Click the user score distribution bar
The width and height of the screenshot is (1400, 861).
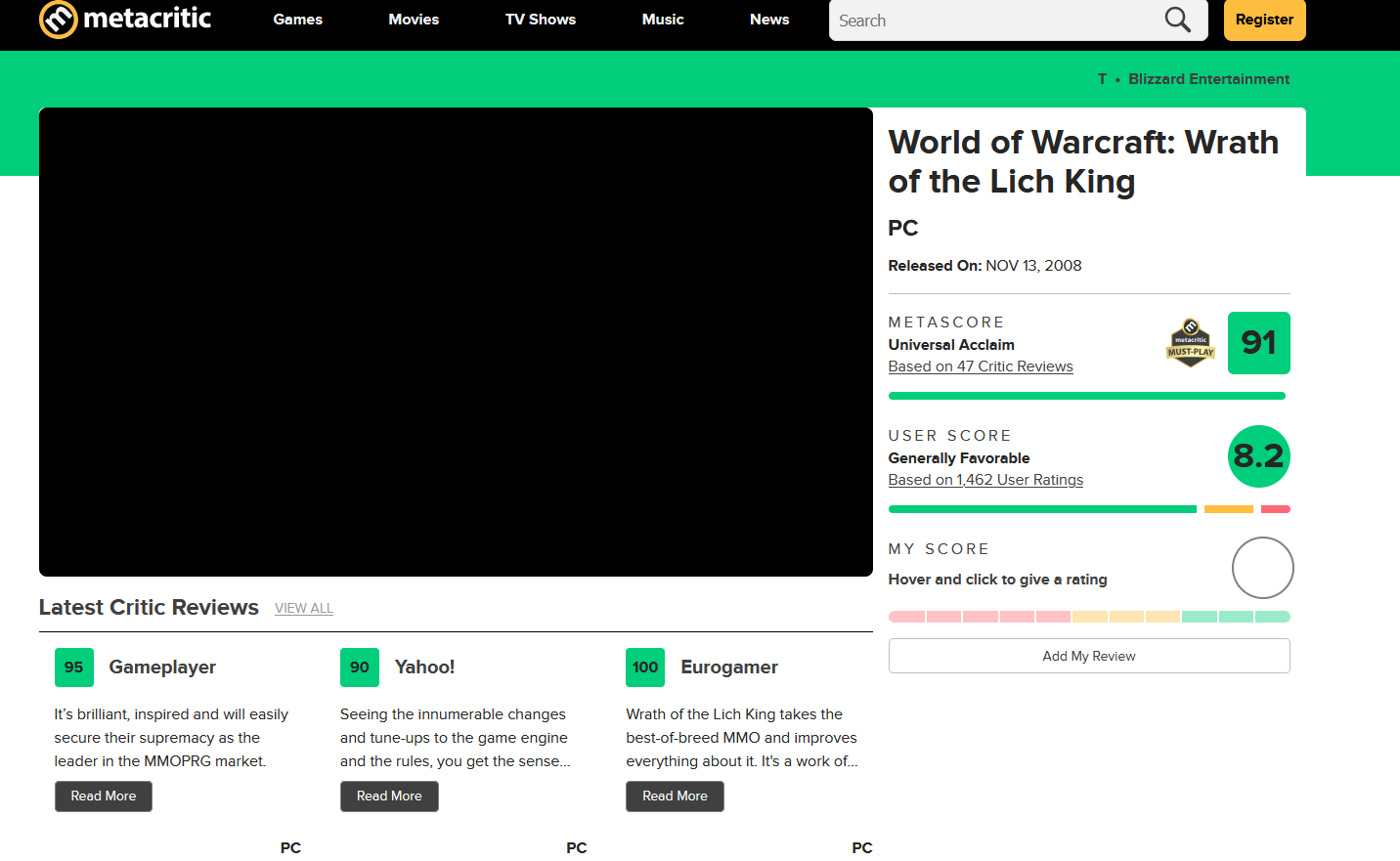point(1089,509)
